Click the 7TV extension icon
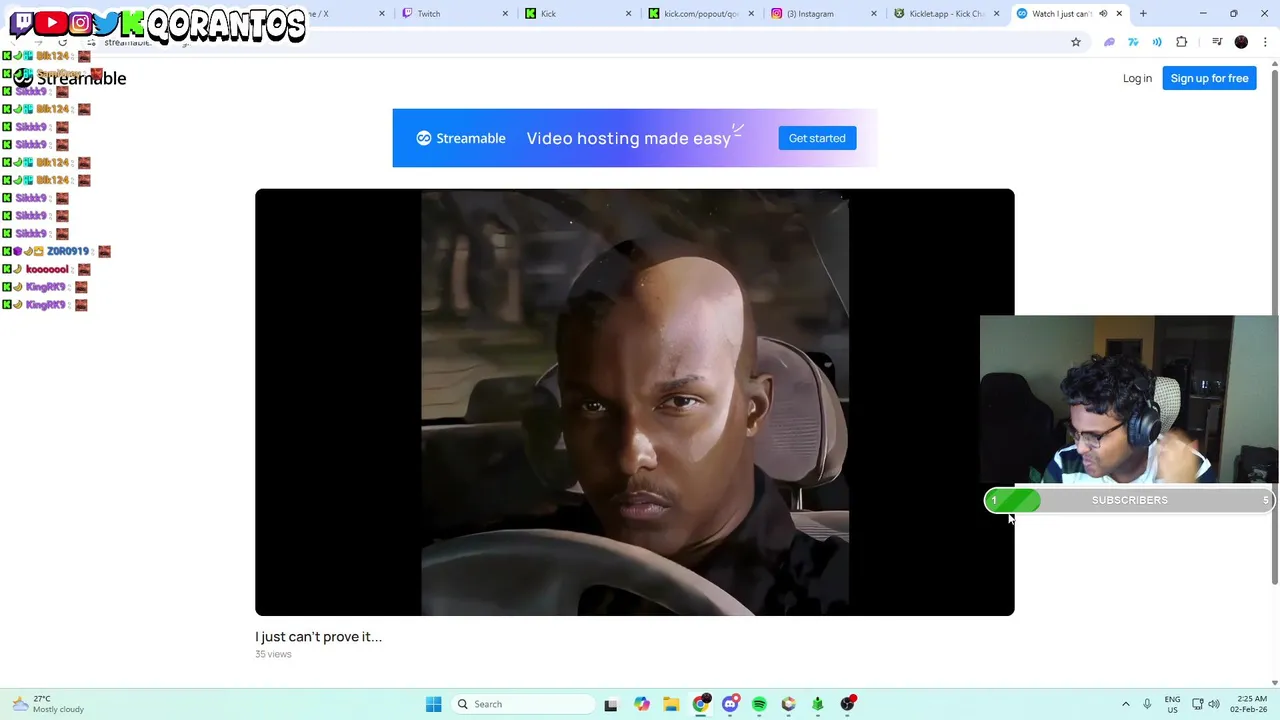Viewport: 1280px width, 720px height. pos(1133,42)
